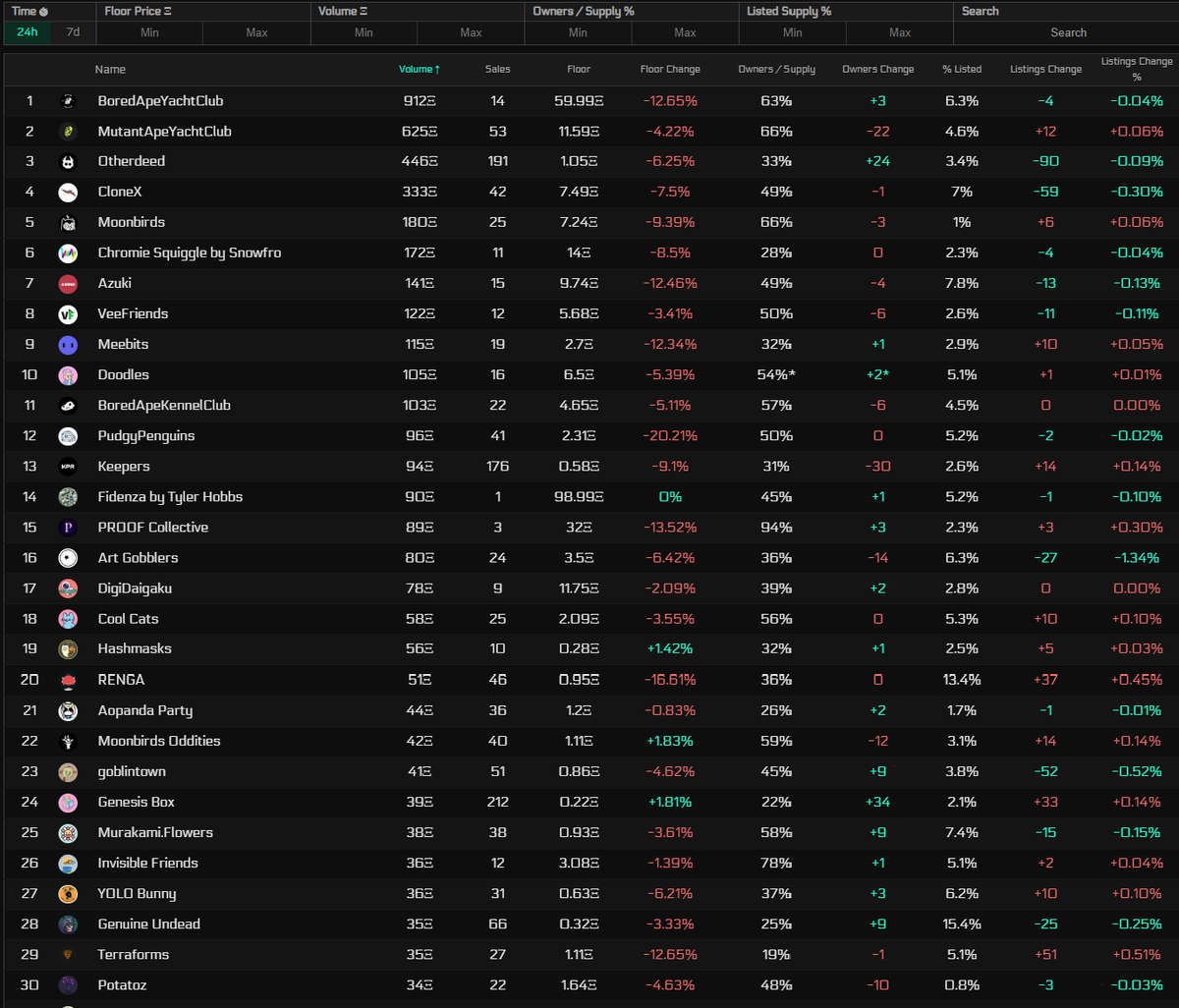Click the CloneX collection icon
Viewport: 1179px width, 1008px height.
coord(68,192)
